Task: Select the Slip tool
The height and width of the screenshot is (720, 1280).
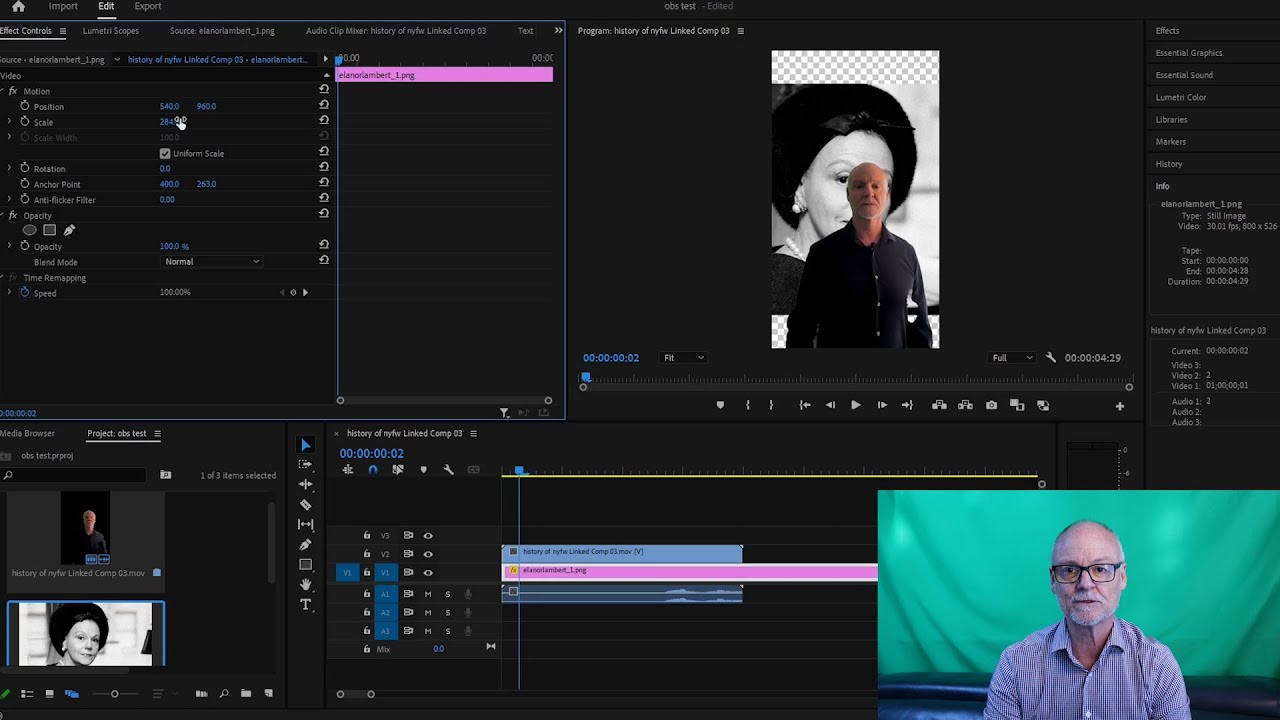Action: pyautogui.click(x=306, y=524)
